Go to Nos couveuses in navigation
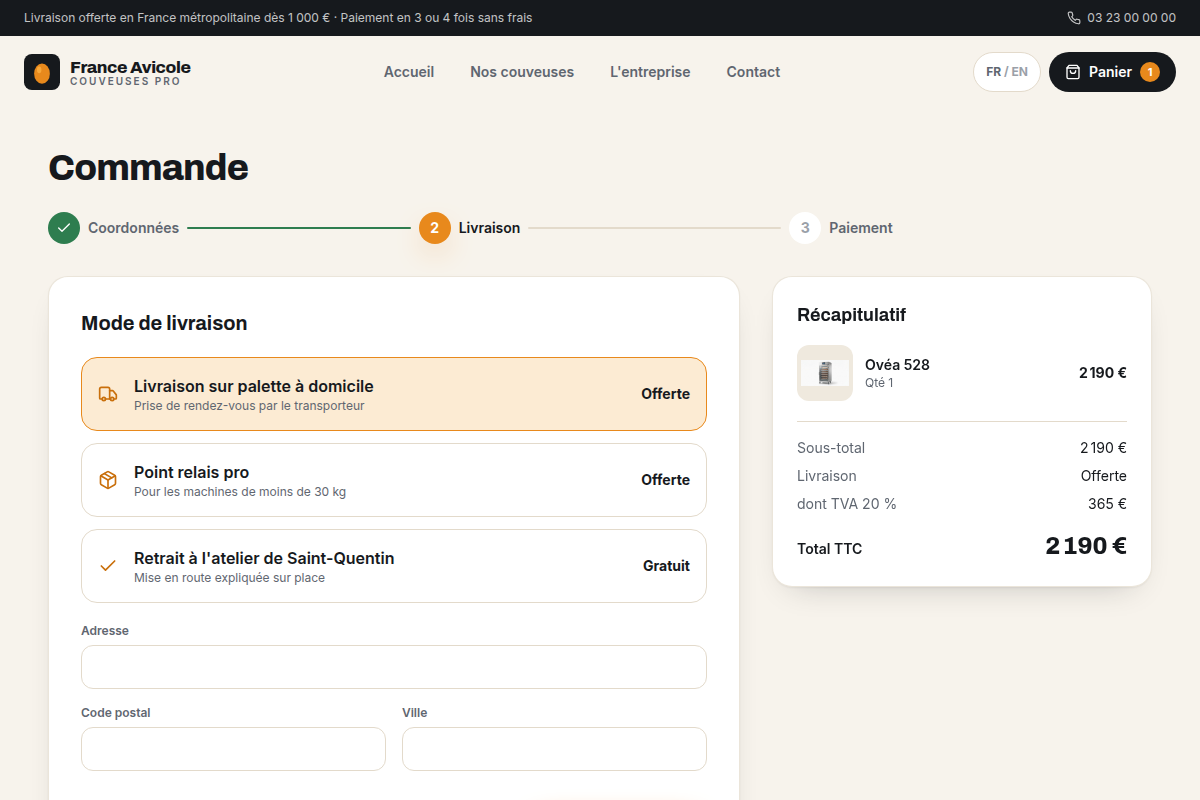This screenshot has width=1200, height=800. 522,72
